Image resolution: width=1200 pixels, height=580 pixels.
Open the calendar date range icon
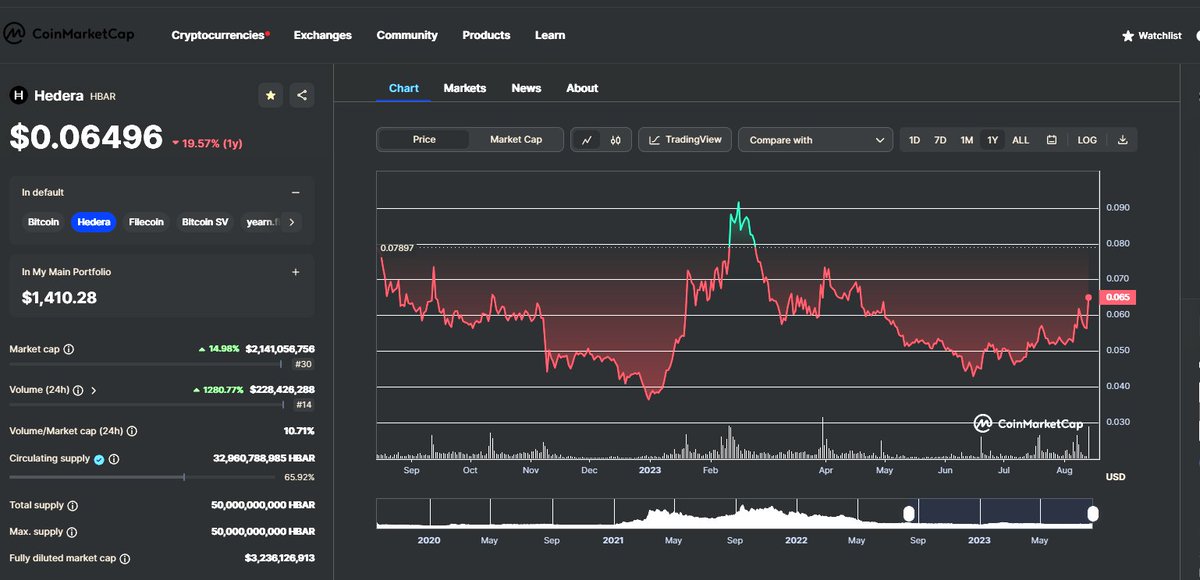coord(1051,140)
